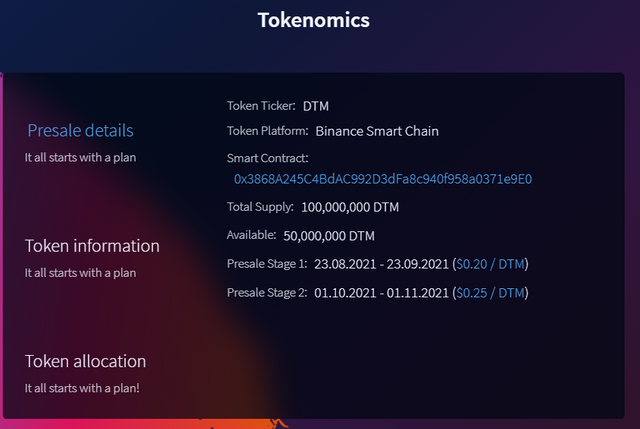This screenshot has width=640, height=429.
Task: Click the Smart Contract label
Action: coord(268,157)
